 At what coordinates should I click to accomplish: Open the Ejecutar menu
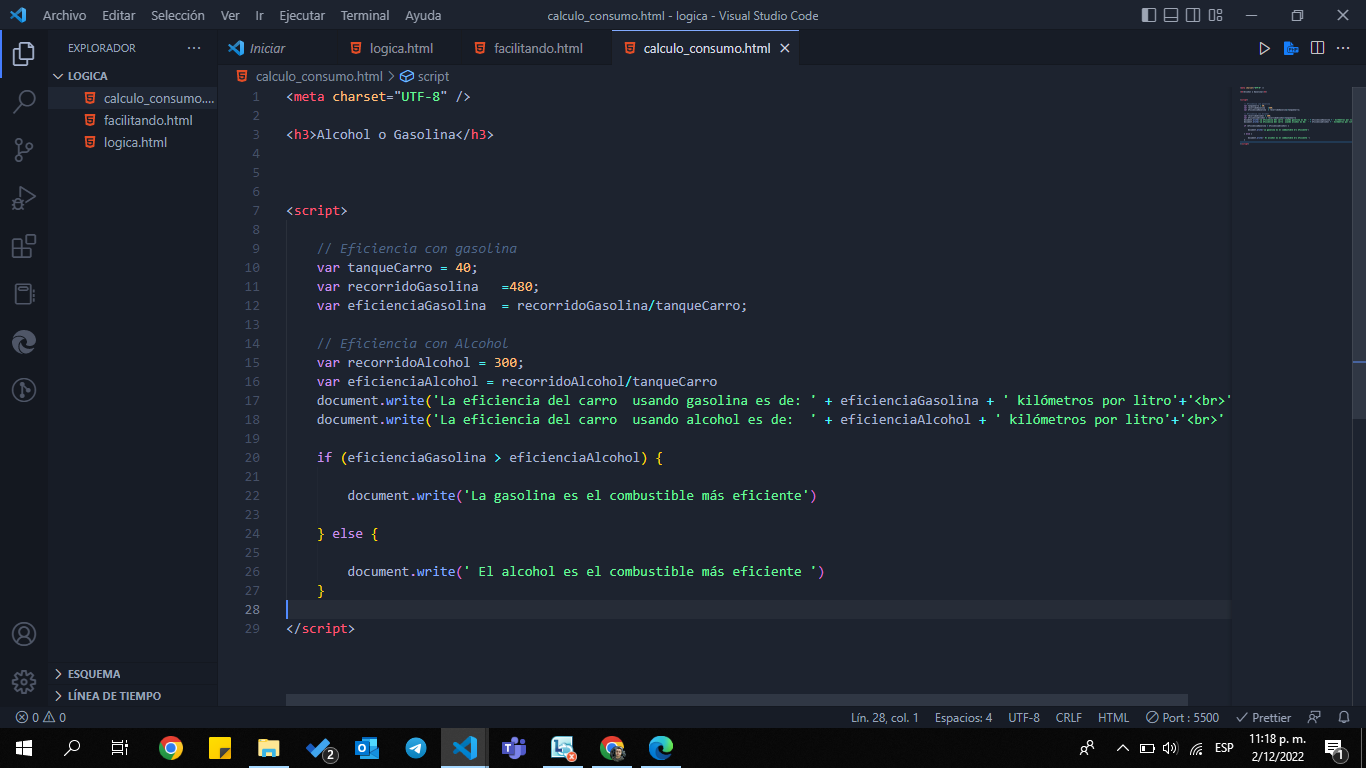point(302,16)
